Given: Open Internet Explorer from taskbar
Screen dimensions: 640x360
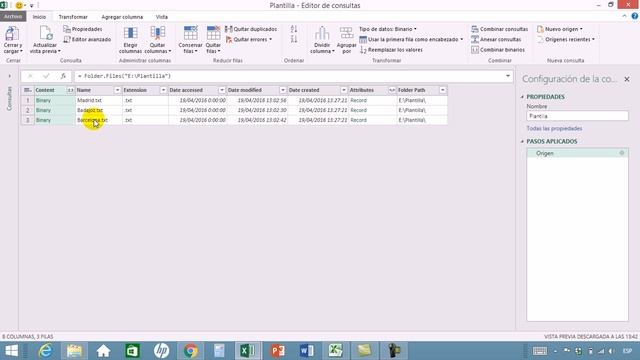Looking at the screenshot, I should click(45, 351).
